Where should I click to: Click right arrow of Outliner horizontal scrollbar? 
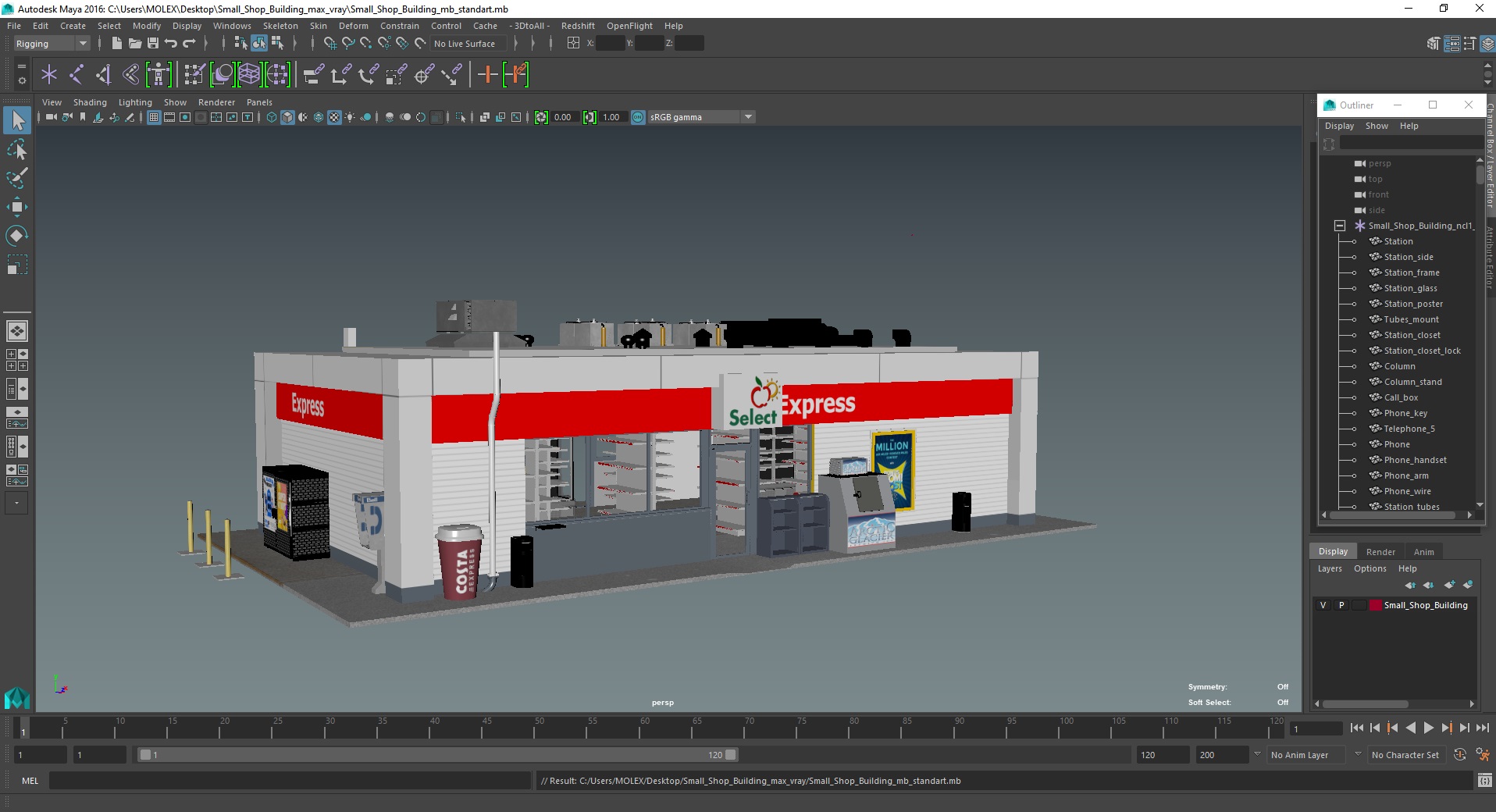tap(1469, 515)
